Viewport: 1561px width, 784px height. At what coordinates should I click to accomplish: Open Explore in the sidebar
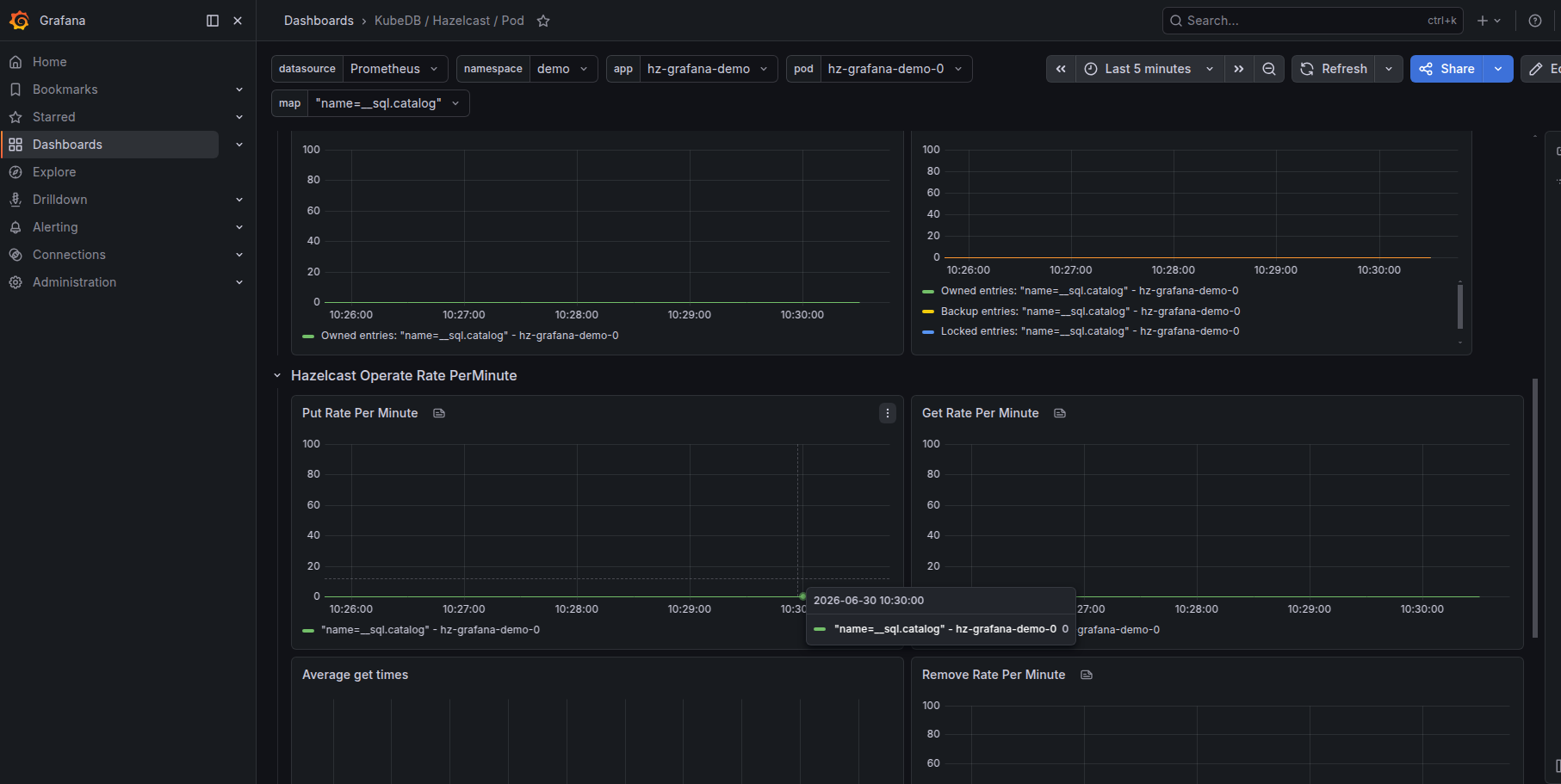[x=54, y=172]
